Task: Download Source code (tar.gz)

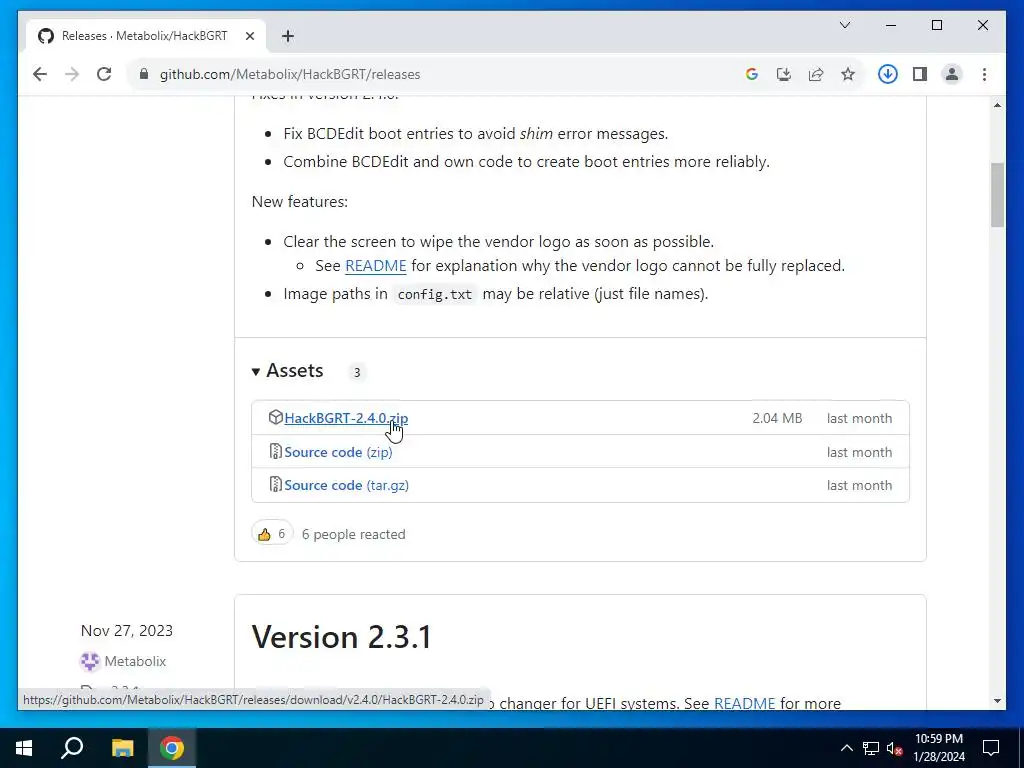Action: coord(347,485)
